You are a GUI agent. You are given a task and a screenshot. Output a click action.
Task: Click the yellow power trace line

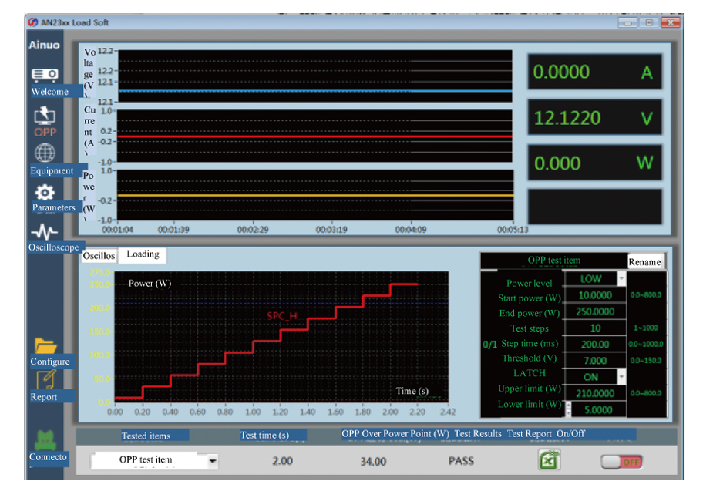pos(315,196)
